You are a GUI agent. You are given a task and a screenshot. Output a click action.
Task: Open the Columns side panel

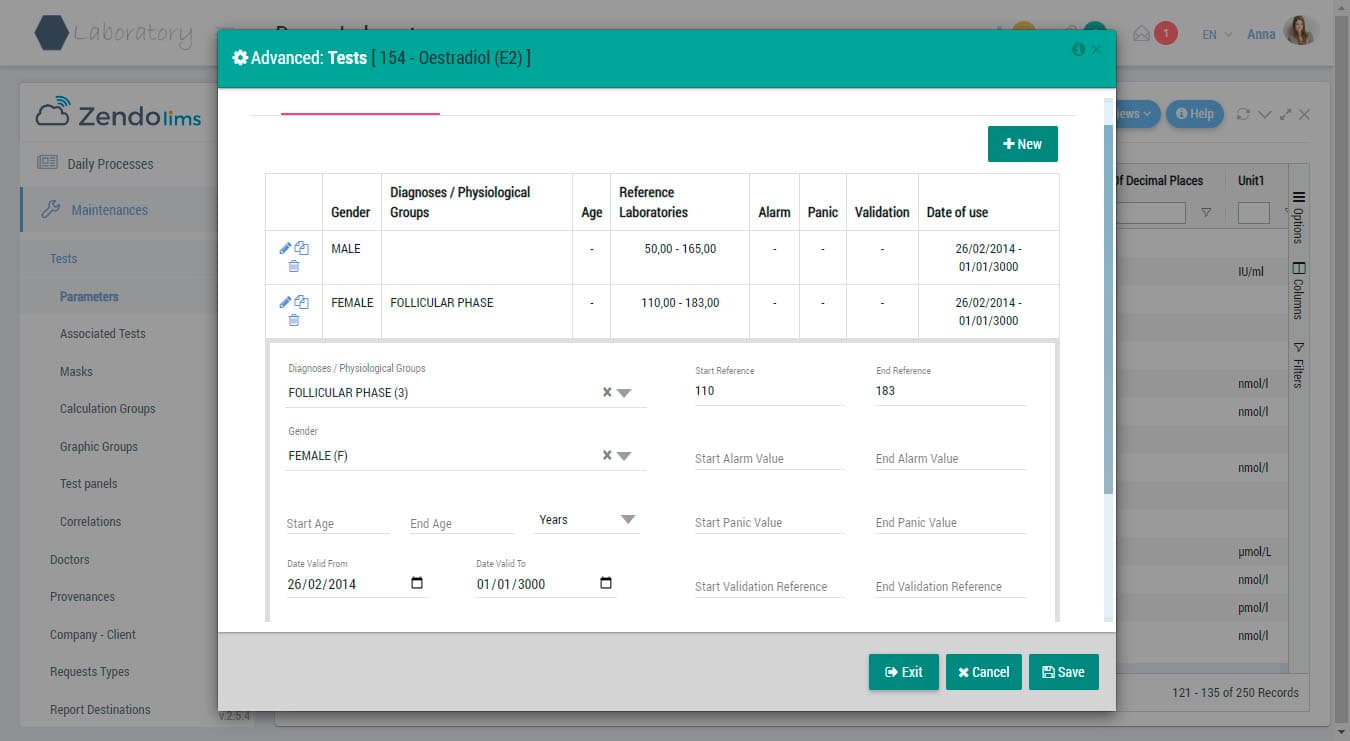(1298, 290)
